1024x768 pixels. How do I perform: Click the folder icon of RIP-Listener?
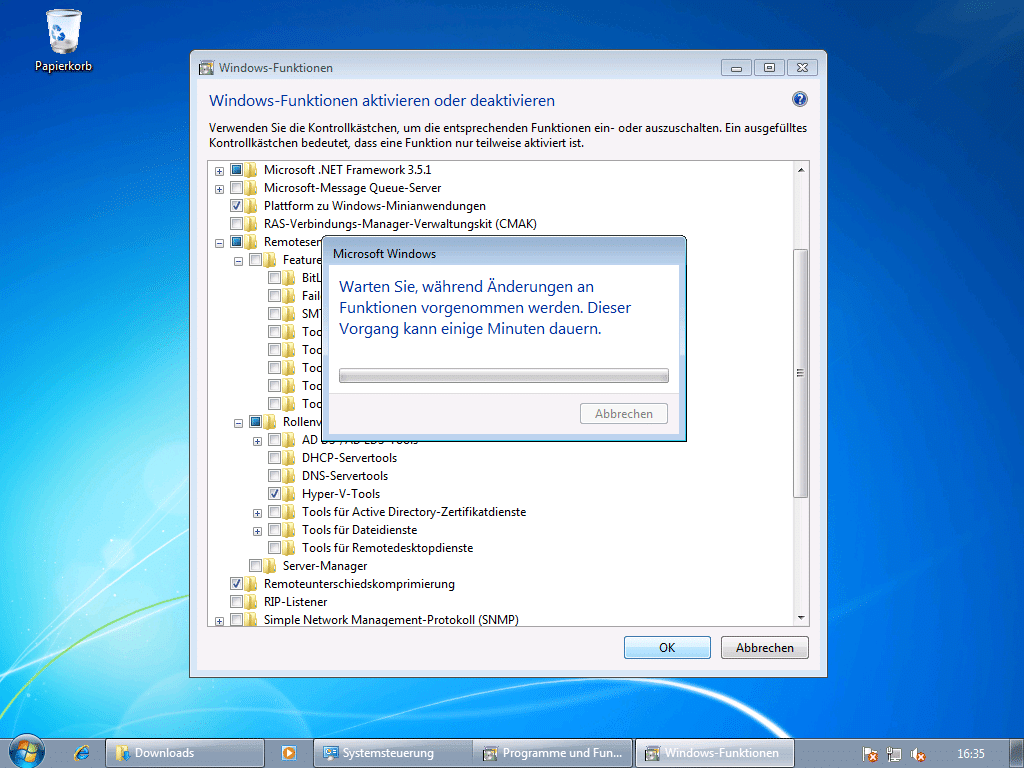pyautogui.click(x=251, y=601)
